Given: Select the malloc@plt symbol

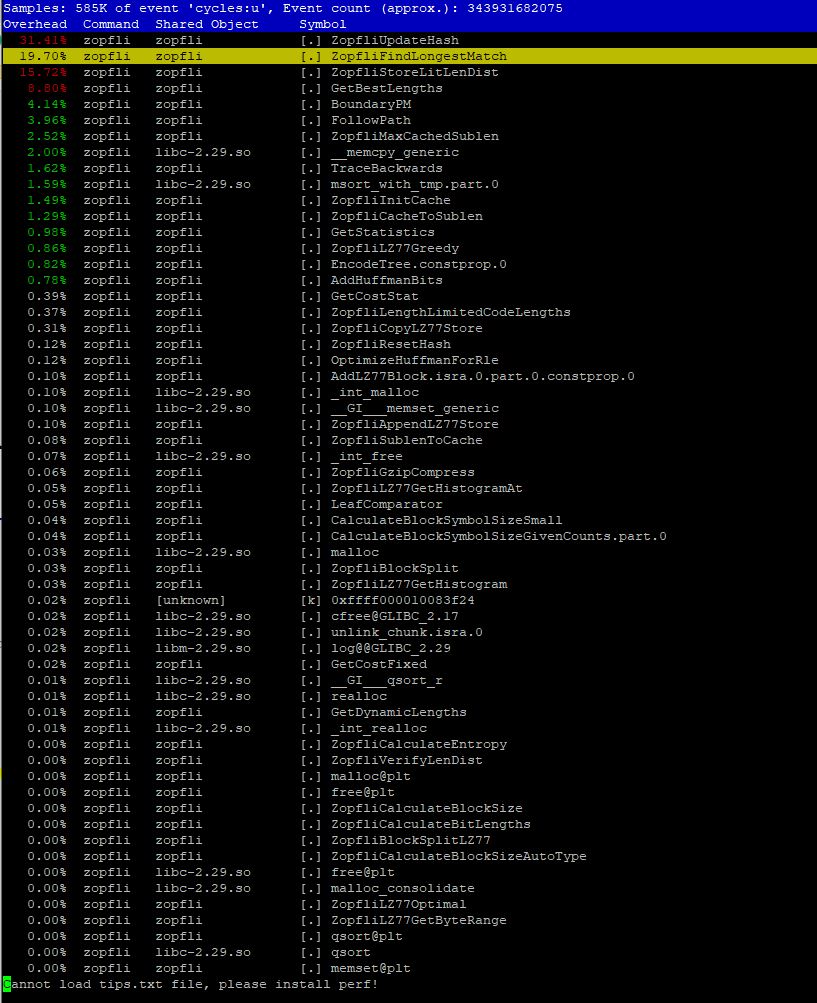Looking at the screenshot, I should (x=370, y=776).
